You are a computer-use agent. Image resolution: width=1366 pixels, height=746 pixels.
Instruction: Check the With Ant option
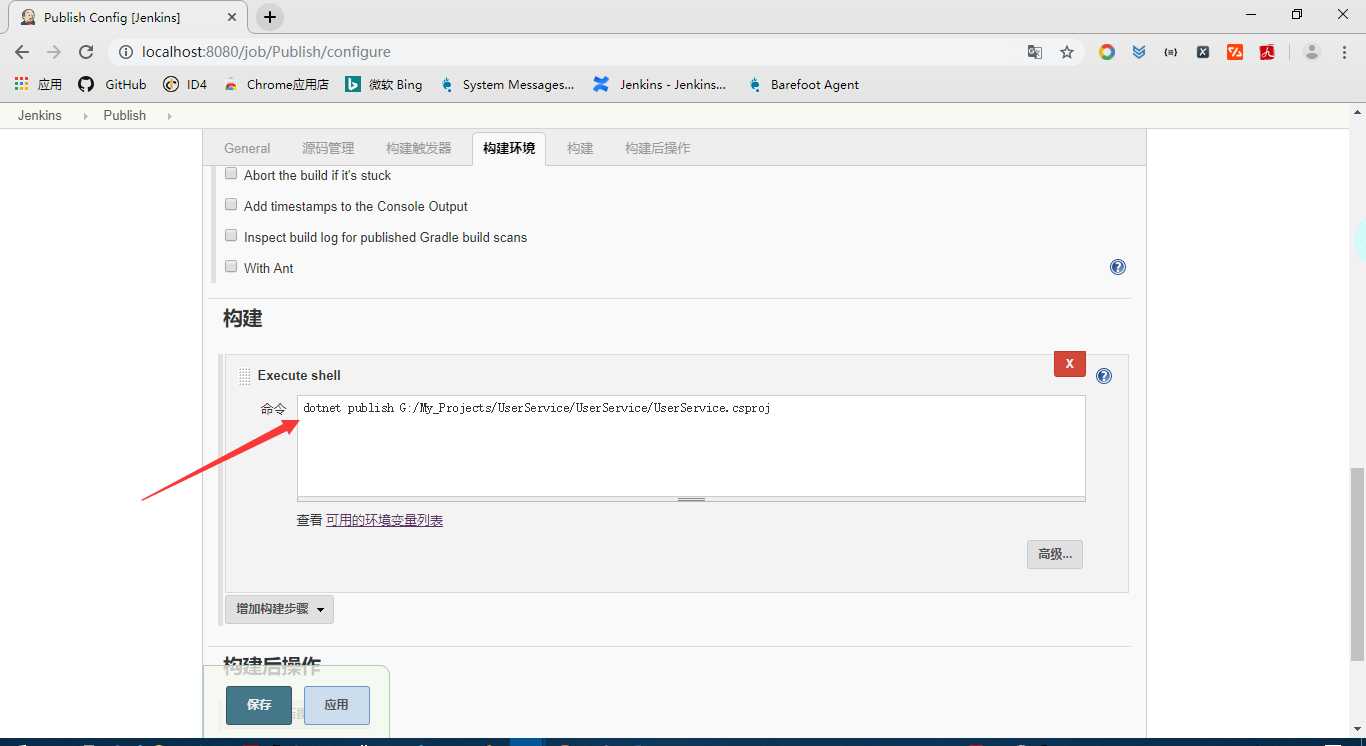231,267
